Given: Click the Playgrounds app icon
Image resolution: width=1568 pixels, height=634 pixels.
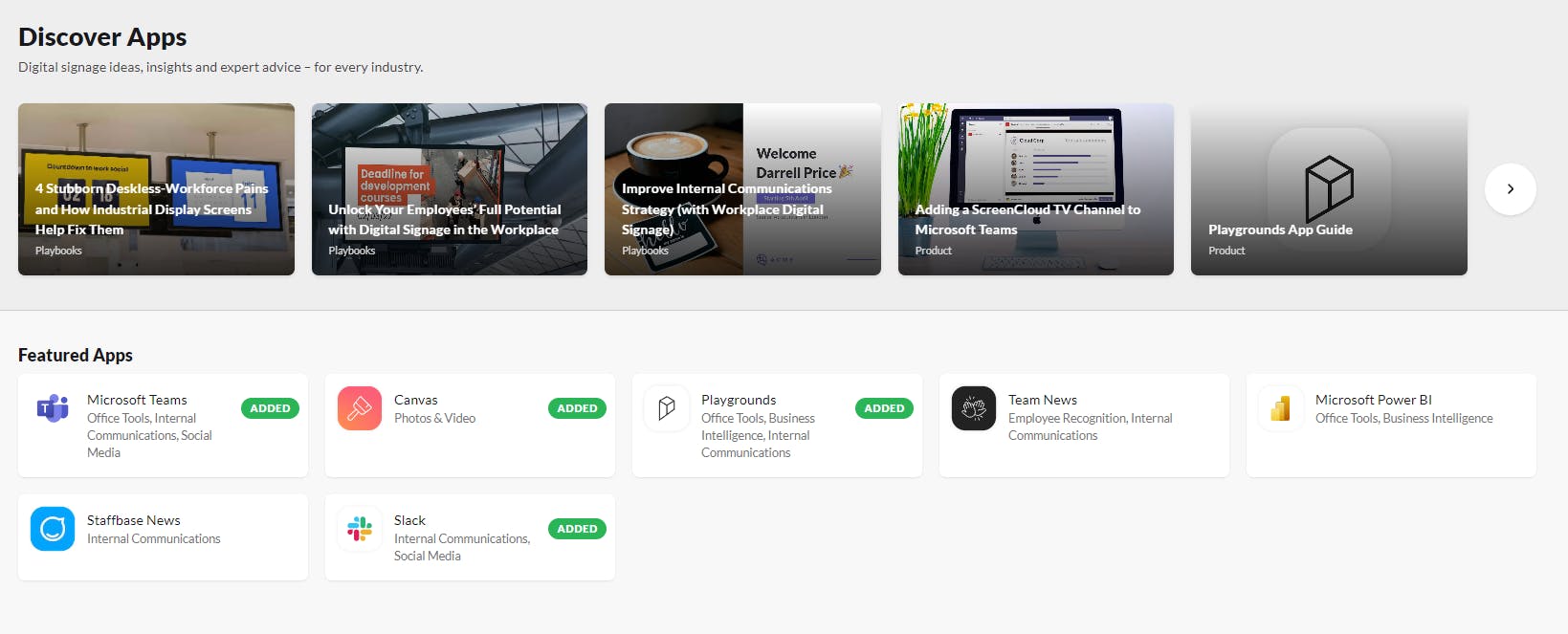Looking at the screenshot, I should (x=667, y=408).
